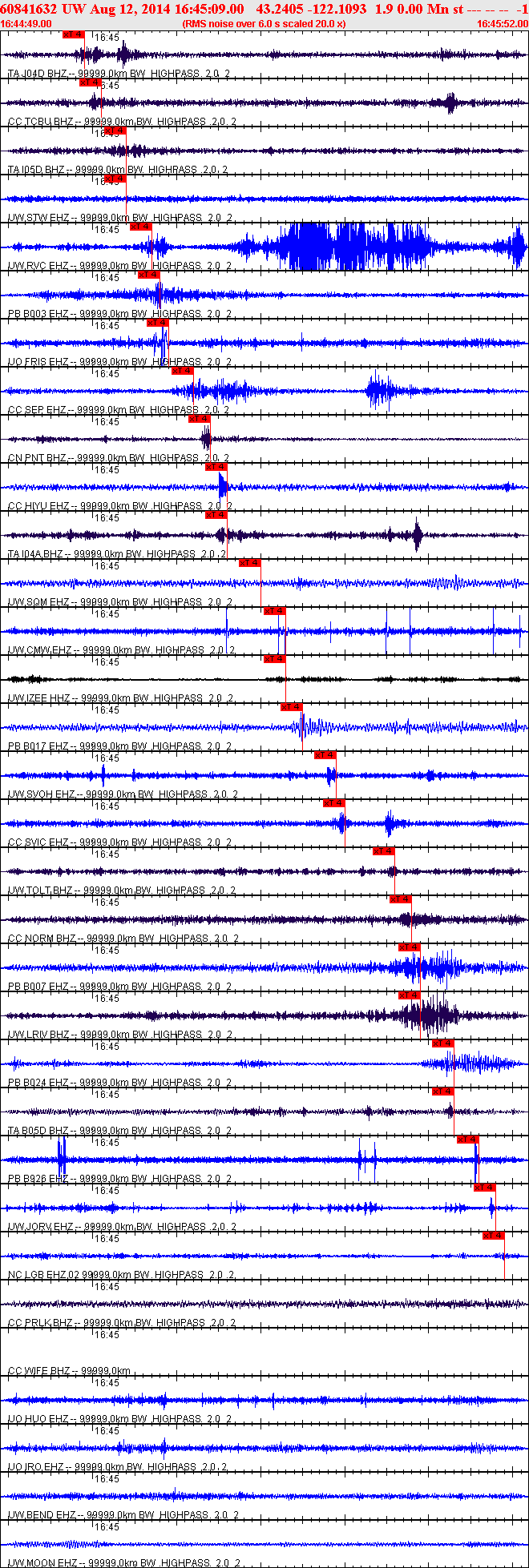Select the arrival pick on CC HIYU trace
This screenshot has height=1568, width=529.
(216, 467)
